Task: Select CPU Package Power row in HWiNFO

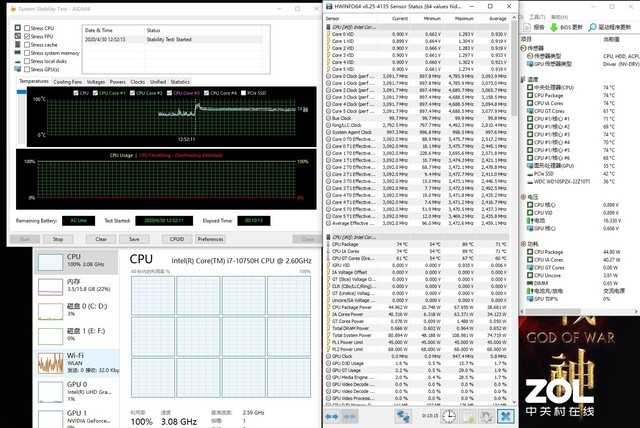Action: coord(417,307)
